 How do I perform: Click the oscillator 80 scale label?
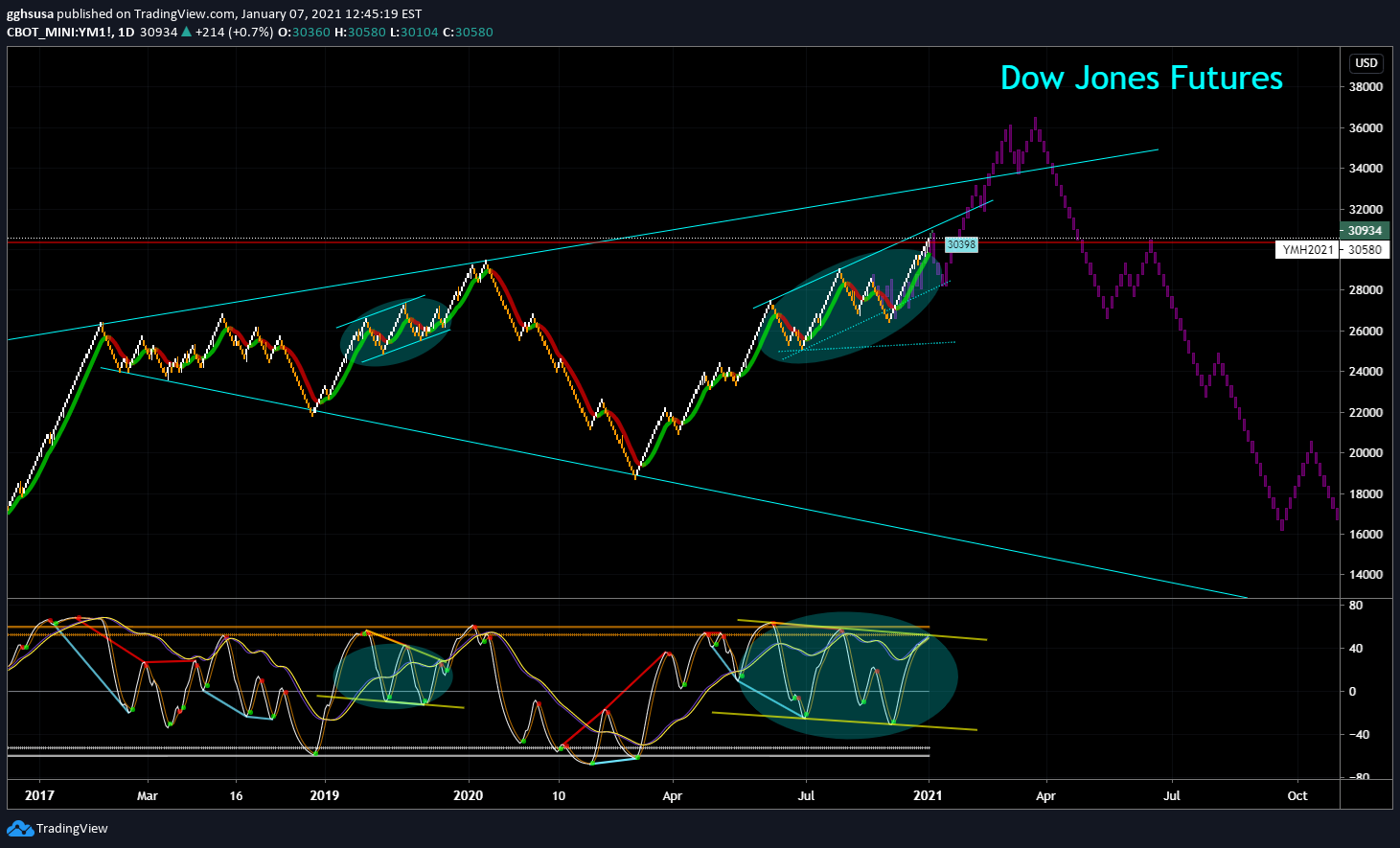tap(1356, 606)
